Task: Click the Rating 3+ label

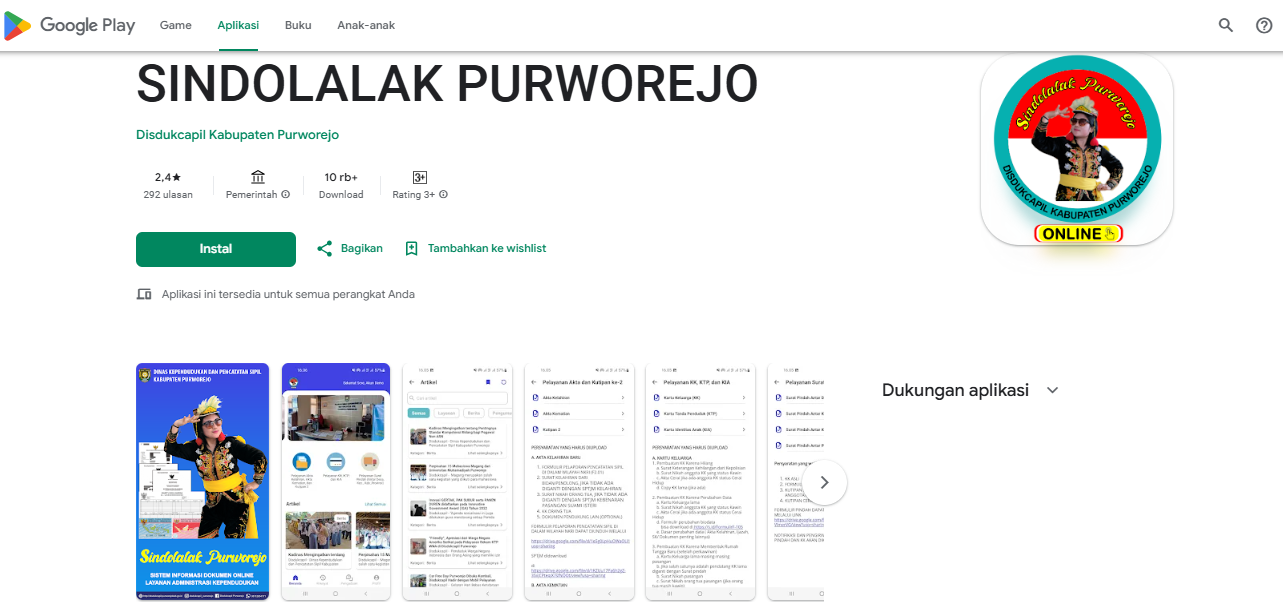Action: [414, 195]
